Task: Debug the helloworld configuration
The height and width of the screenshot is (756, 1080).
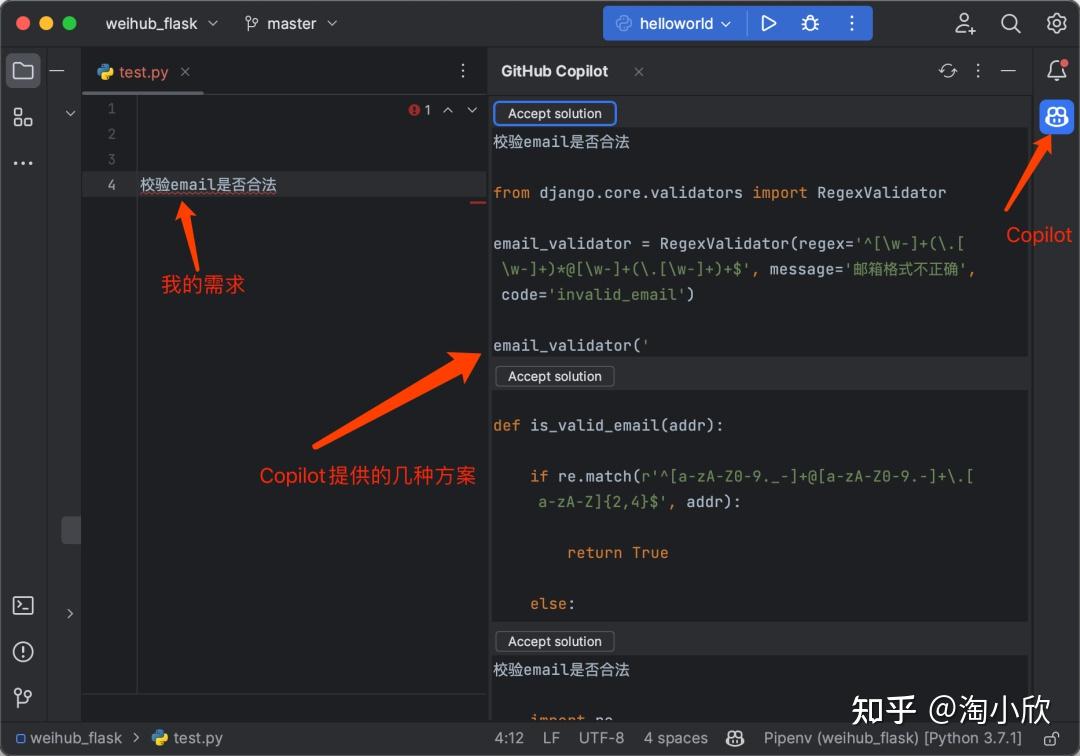Action: (810, 23)
